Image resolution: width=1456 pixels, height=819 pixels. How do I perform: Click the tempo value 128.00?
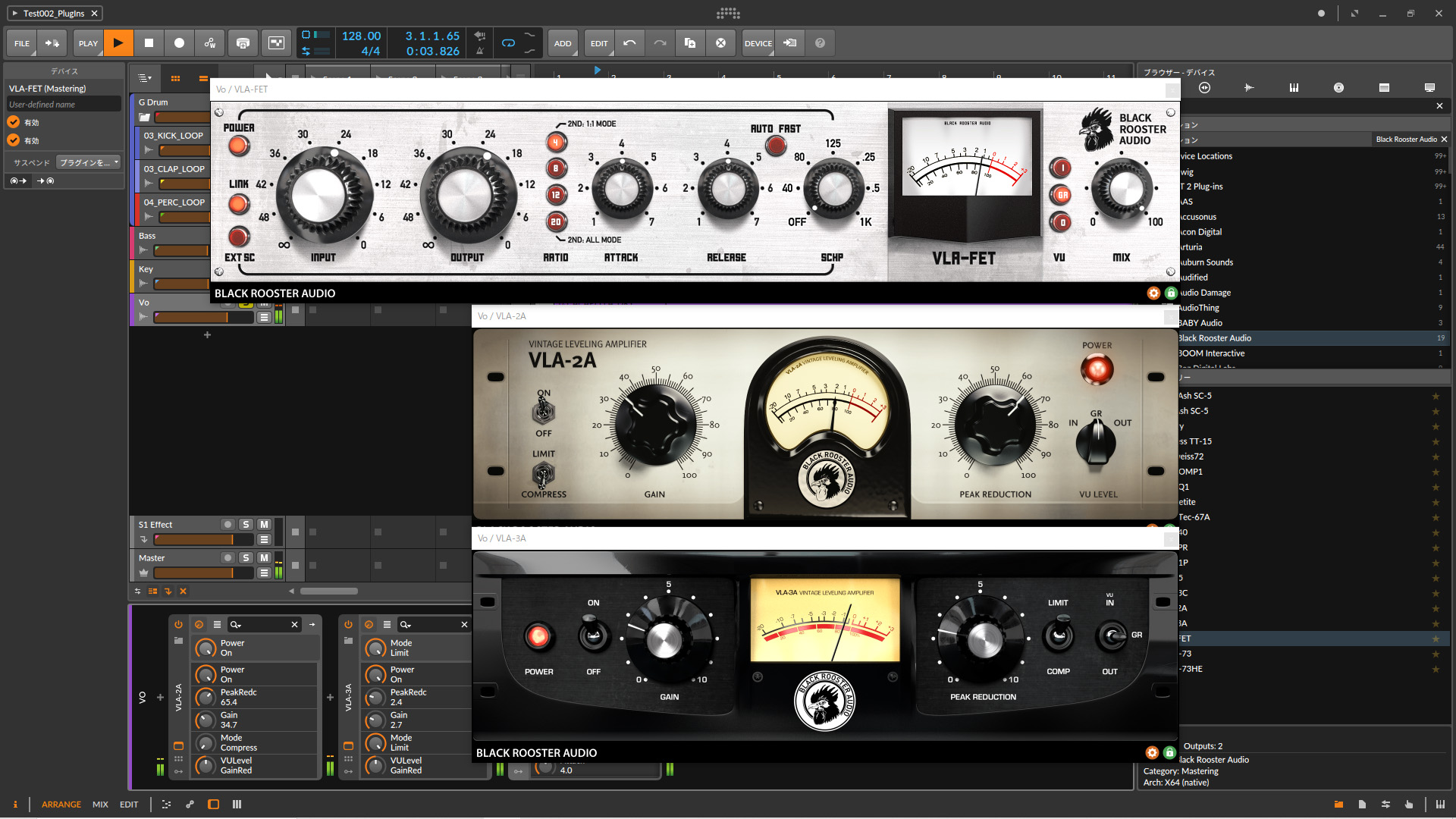(361, 36)
